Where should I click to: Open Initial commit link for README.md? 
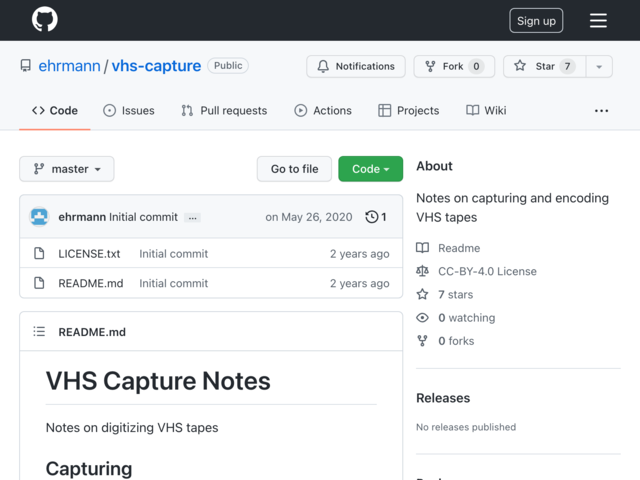coord(173,283)
